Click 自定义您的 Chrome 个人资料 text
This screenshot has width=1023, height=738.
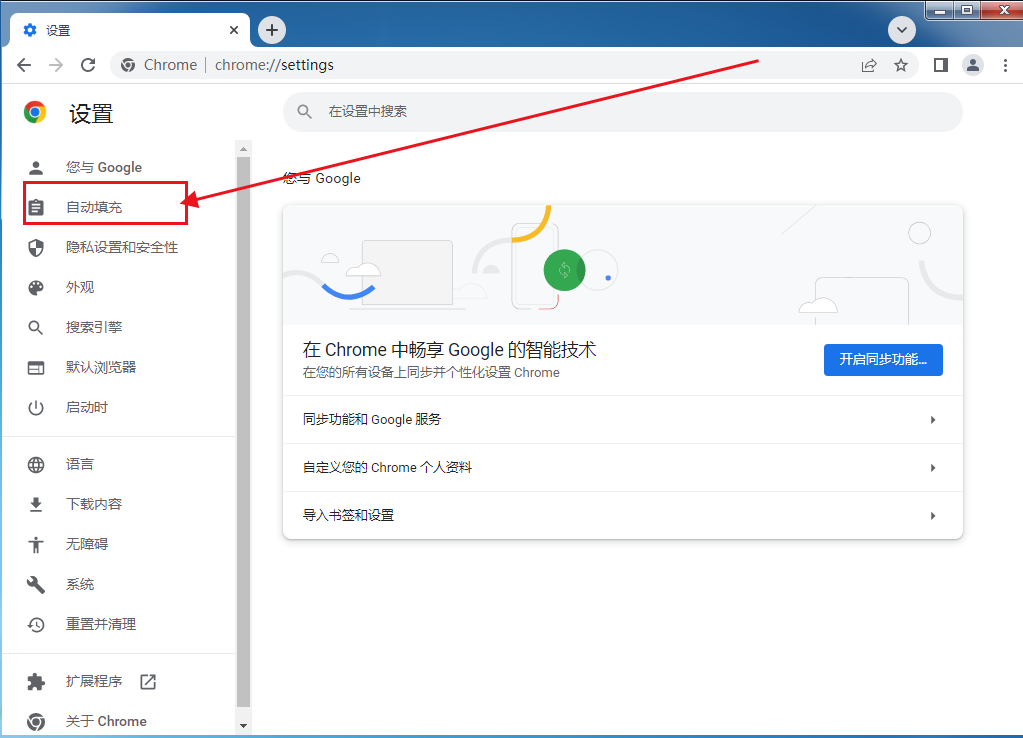[387, 468]
